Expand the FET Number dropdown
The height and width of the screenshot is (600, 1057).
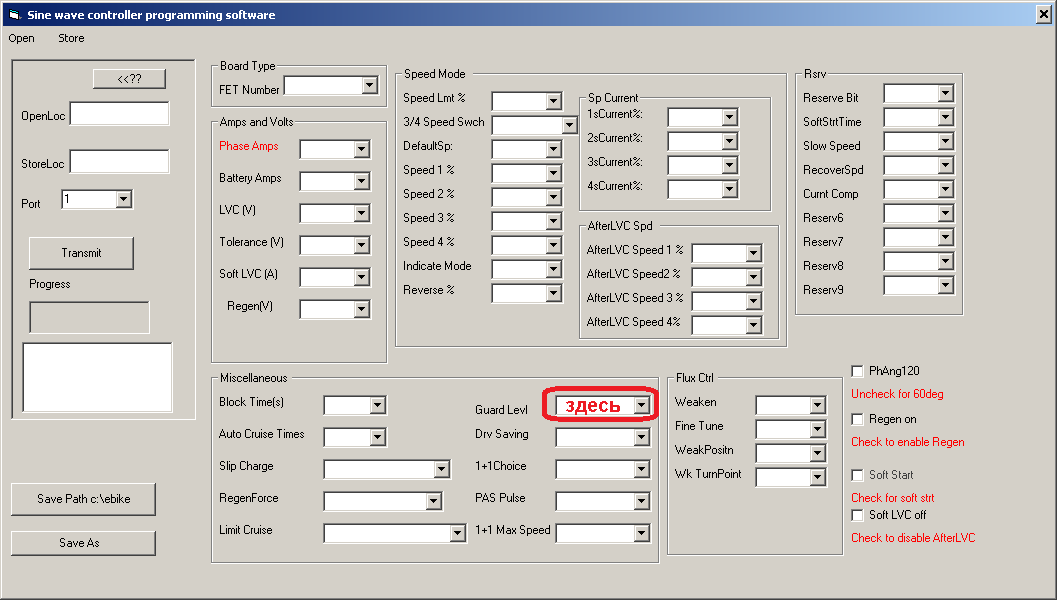coord(369,87)
